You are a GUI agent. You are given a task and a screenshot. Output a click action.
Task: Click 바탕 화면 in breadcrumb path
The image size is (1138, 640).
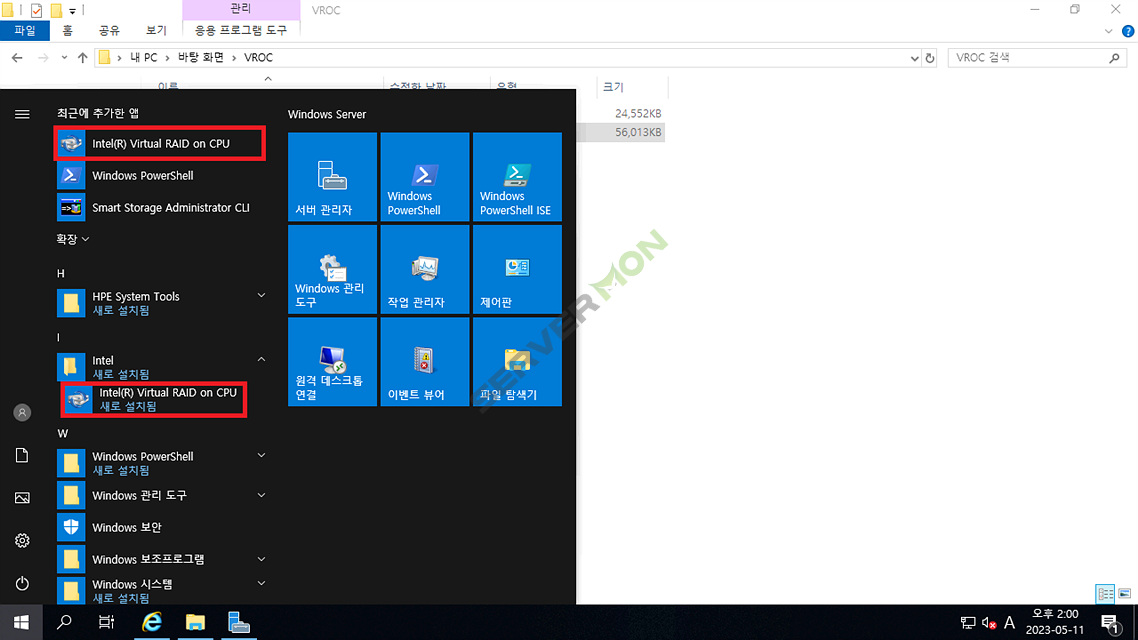click(201, 57)
